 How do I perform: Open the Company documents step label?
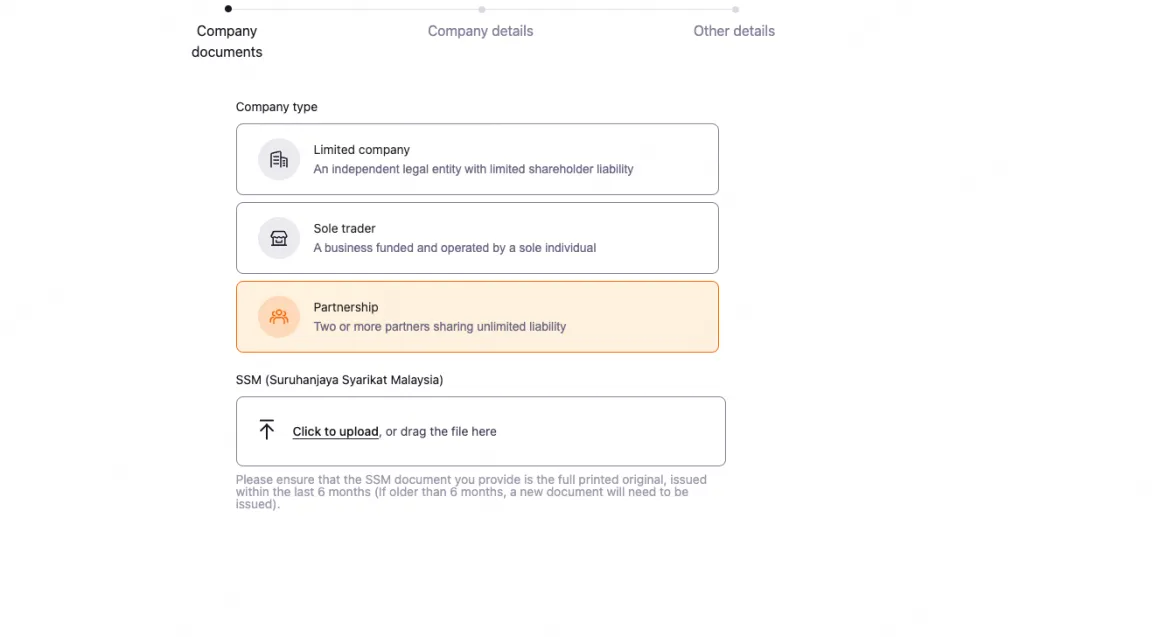pyautogui.click(x=227, y=41)
